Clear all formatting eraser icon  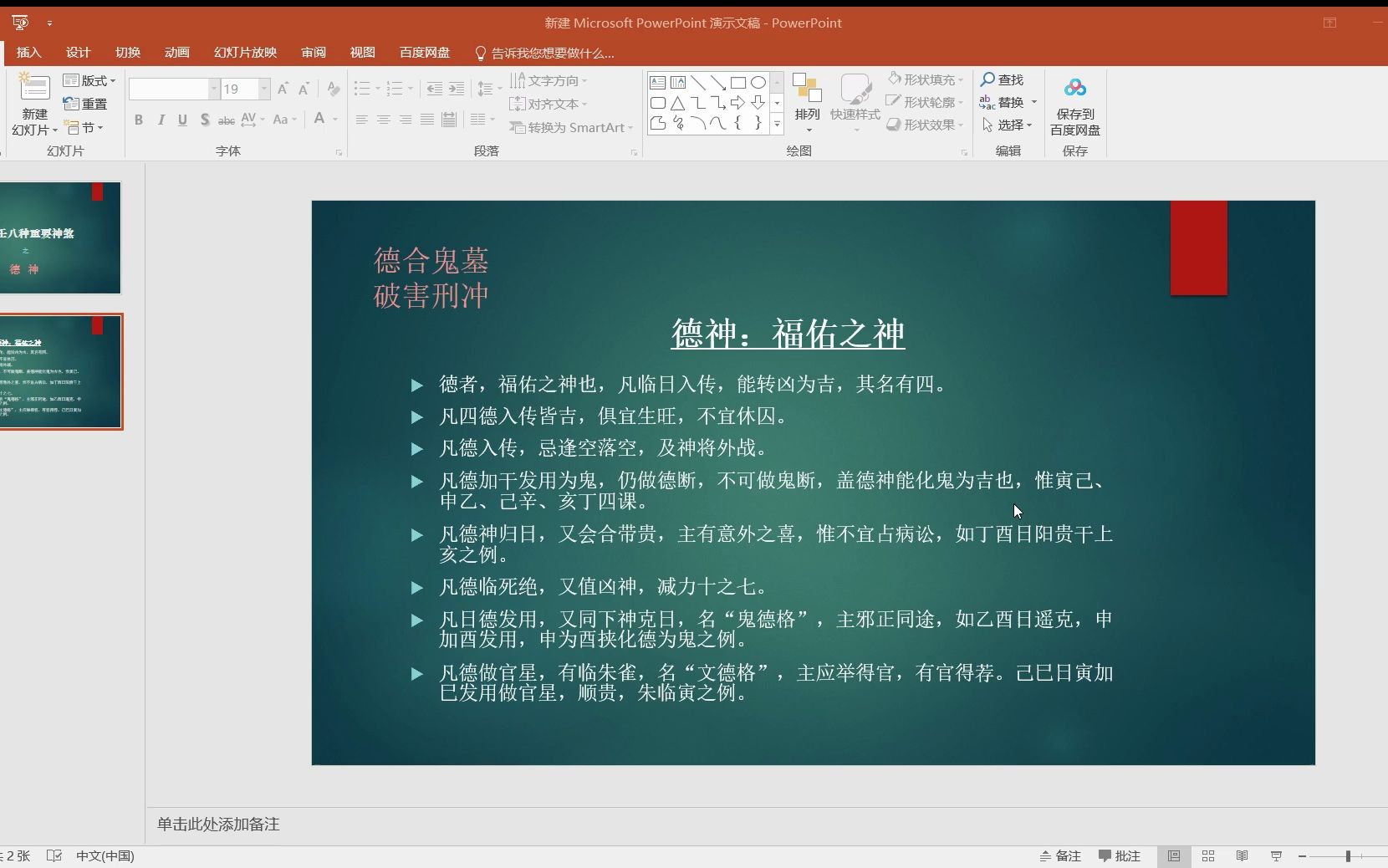334,89
